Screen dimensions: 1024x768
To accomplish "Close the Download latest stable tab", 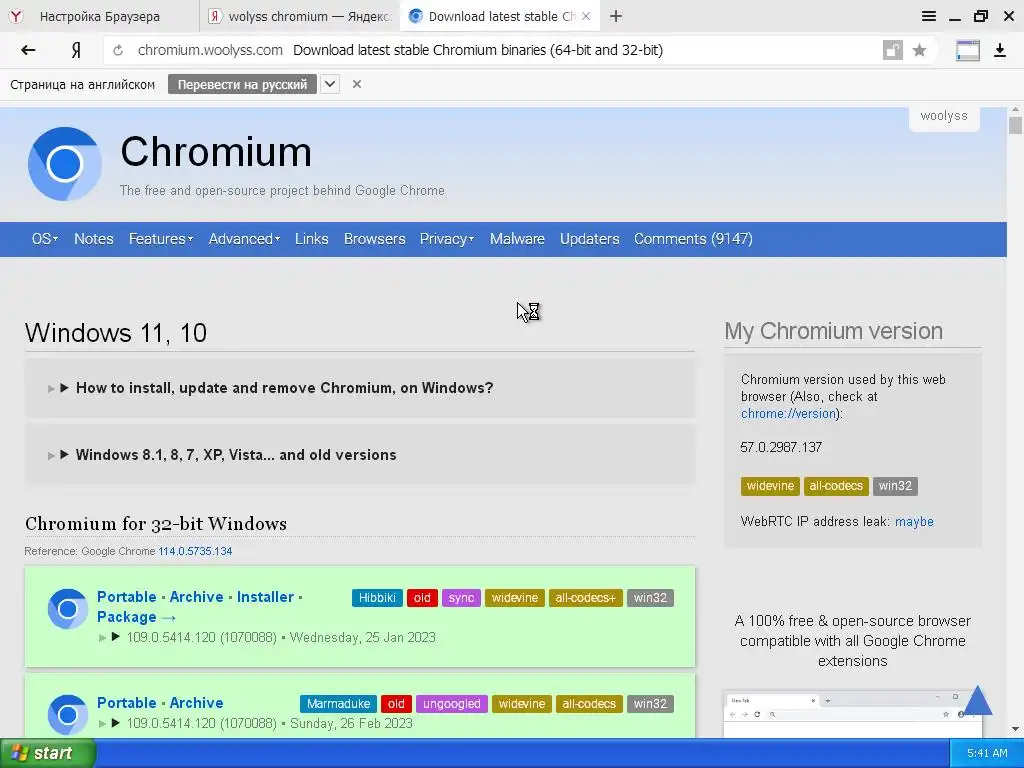I will [586, 16].
